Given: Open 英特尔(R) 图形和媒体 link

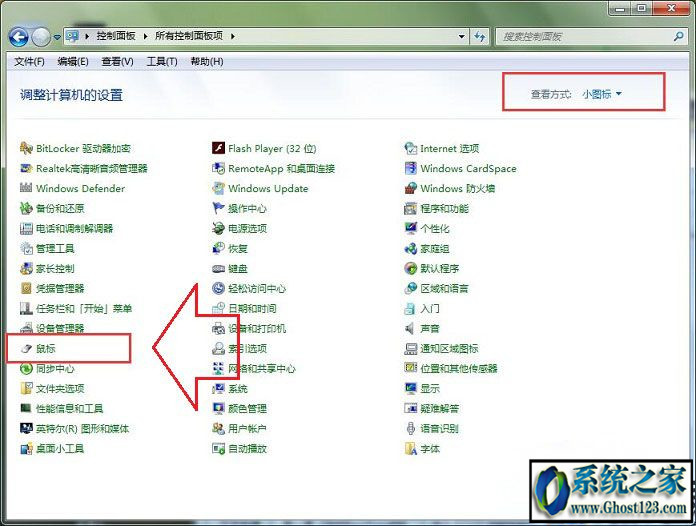Looking at the screenshot, I should pyautogui.click(x=83, y=429).
